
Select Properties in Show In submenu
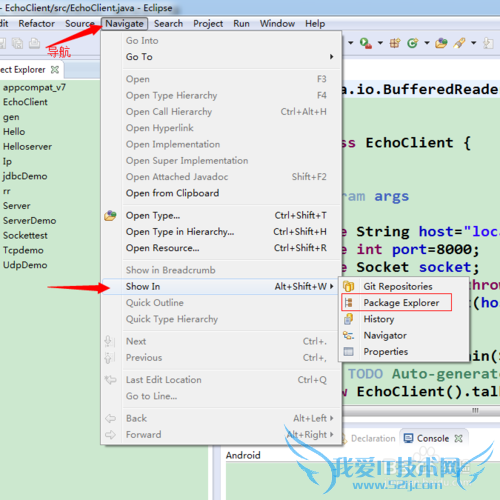[x=404, y=352]
